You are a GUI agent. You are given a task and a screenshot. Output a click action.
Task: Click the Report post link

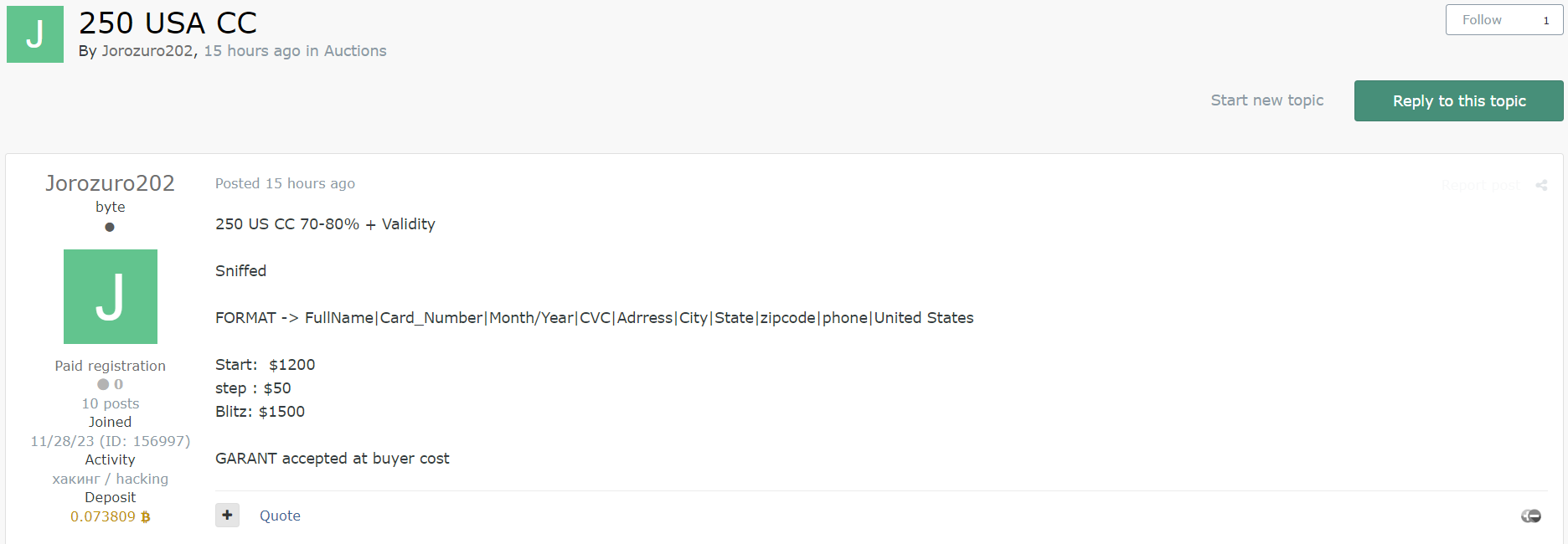click(1480, 185)
